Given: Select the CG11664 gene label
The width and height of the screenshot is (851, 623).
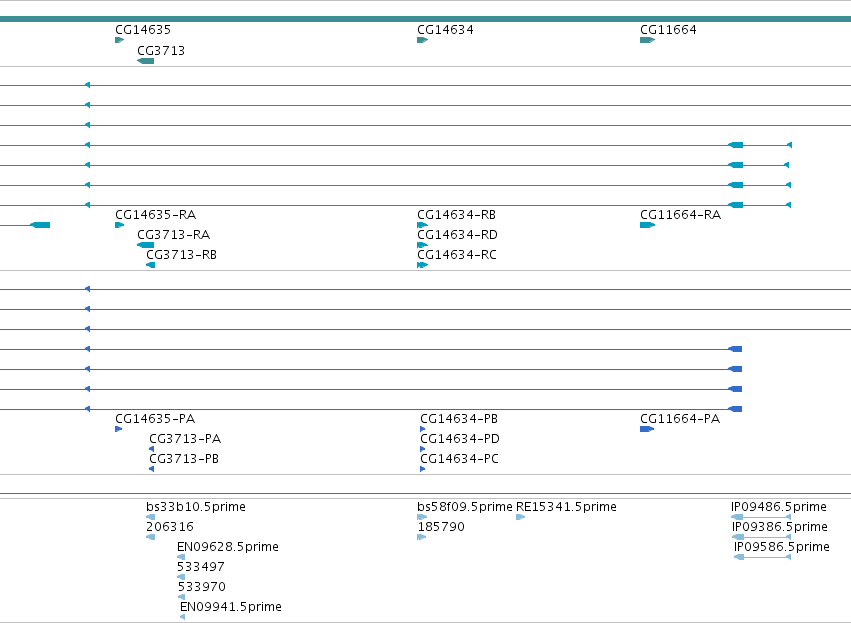Looking at the screenshot, I should pos(668,30).
